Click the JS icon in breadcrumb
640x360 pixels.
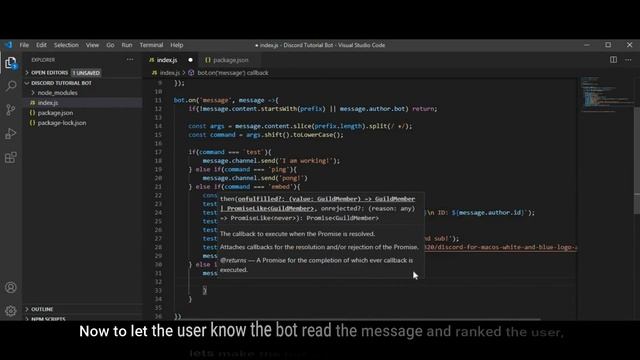[154, 73]
